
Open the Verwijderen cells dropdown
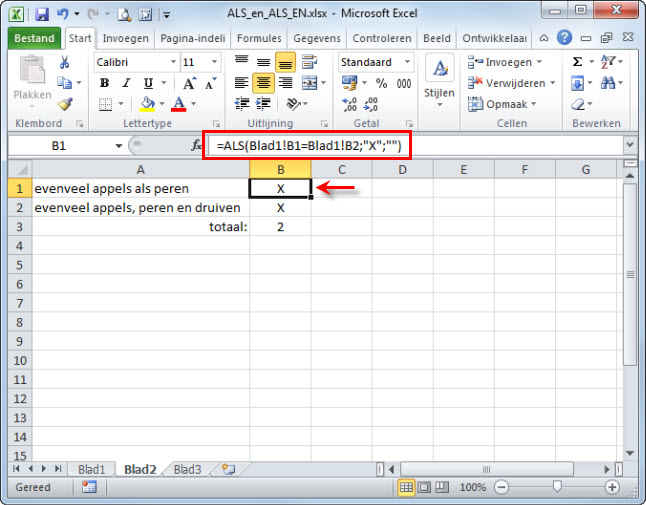(512, 83)
